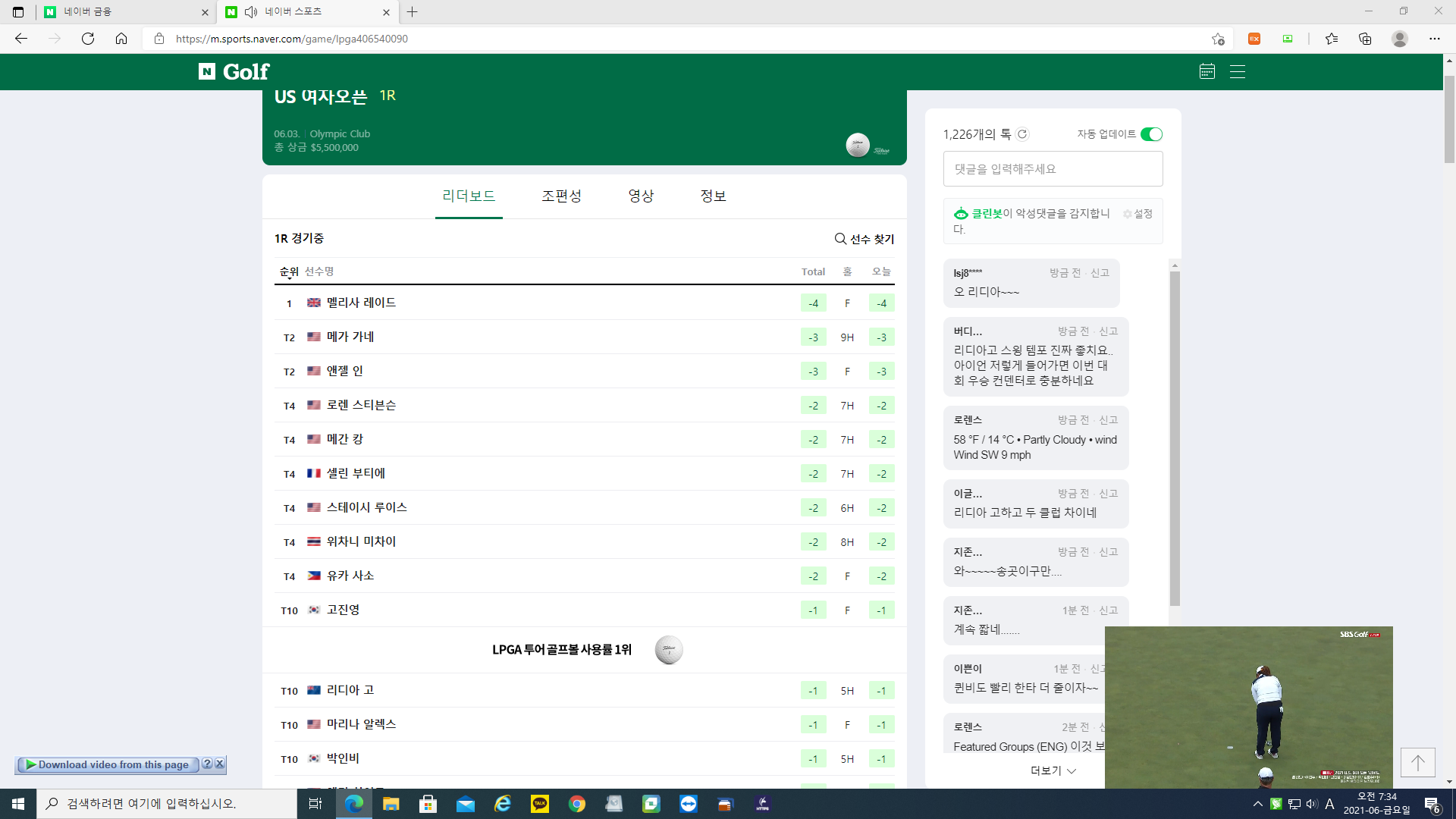Switch to the 리더보드 tab
The image size is (1456, 819).
point(469,196)
